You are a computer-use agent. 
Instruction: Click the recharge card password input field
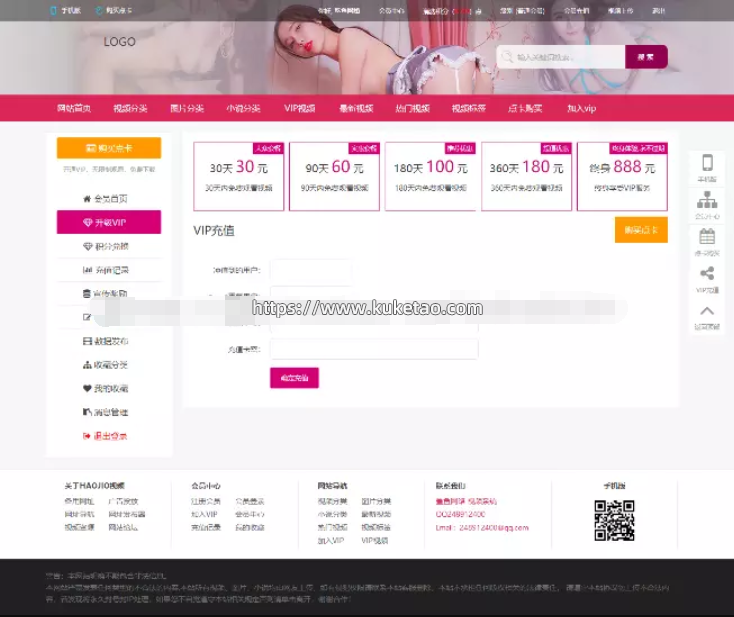(x=374, y=349)
